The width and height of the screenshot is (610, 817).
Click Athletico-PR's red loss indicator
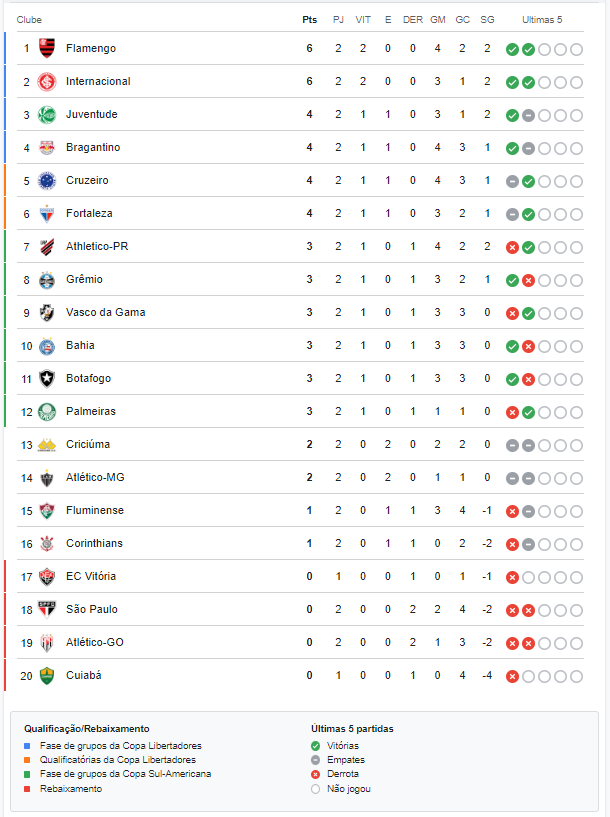click(x=512, y=247)
